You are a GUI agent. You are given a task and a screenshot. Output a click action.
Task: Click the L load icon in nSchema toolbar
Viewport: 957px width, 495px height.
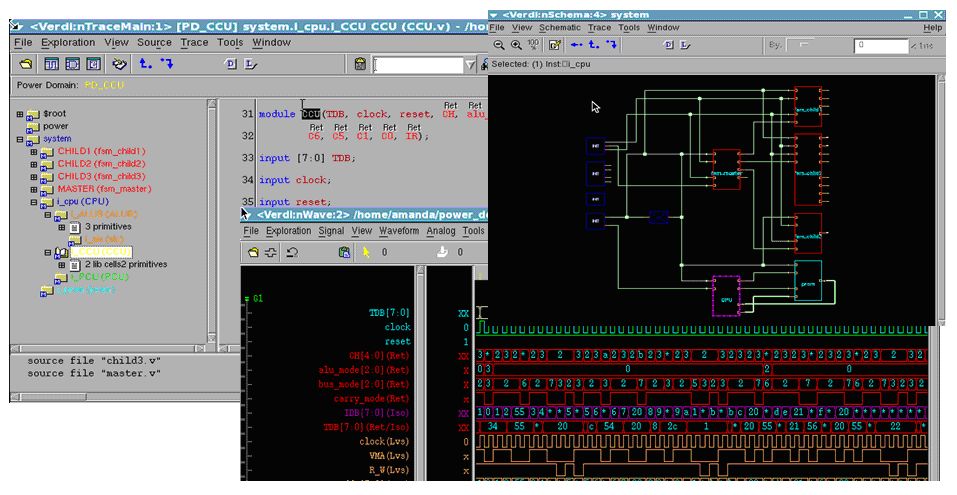pyautogui.click(x=685, y=45)
